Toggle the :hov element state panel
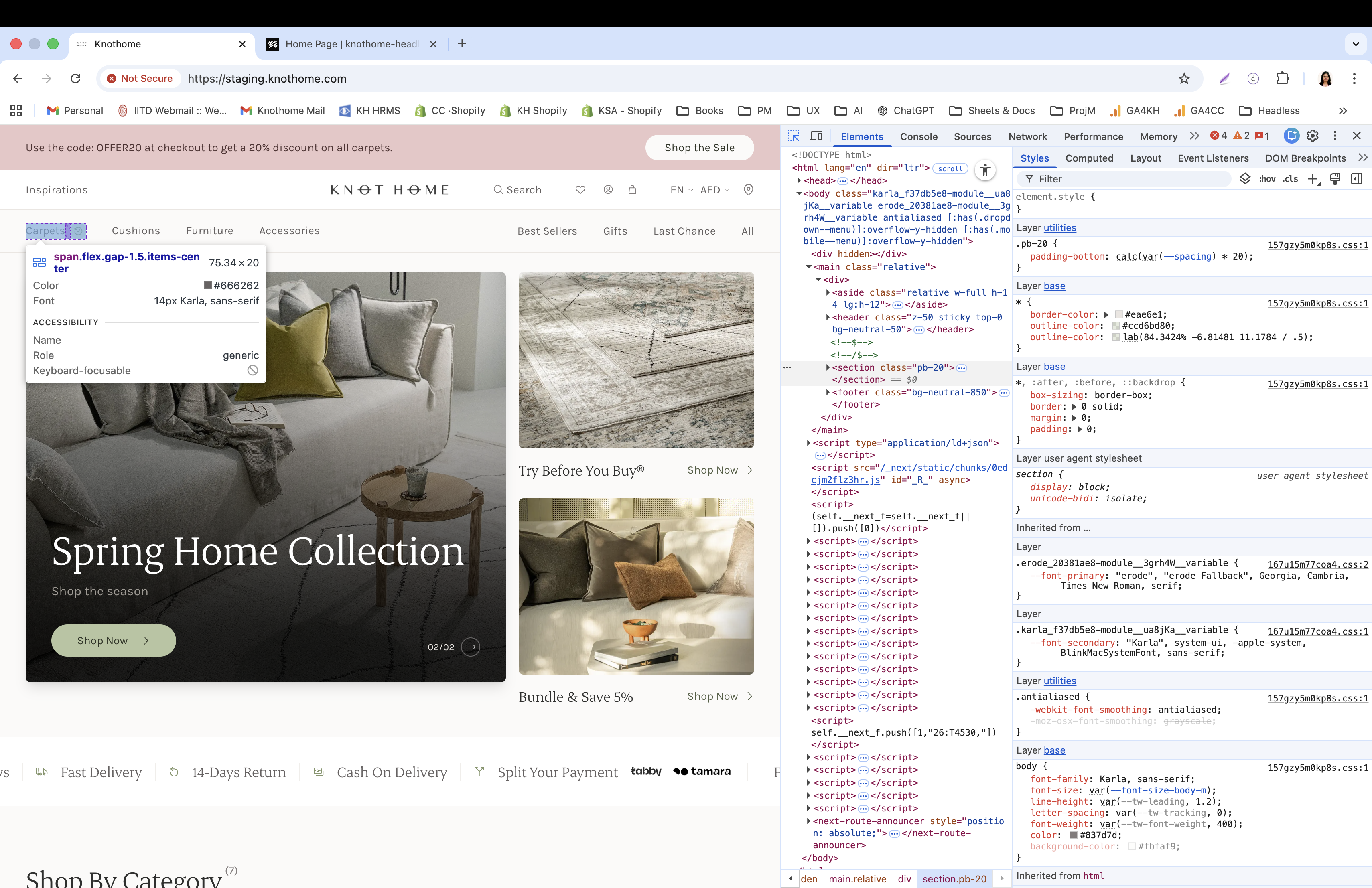This screenshot has width=1372, height=888. [x=1267, y=179]
